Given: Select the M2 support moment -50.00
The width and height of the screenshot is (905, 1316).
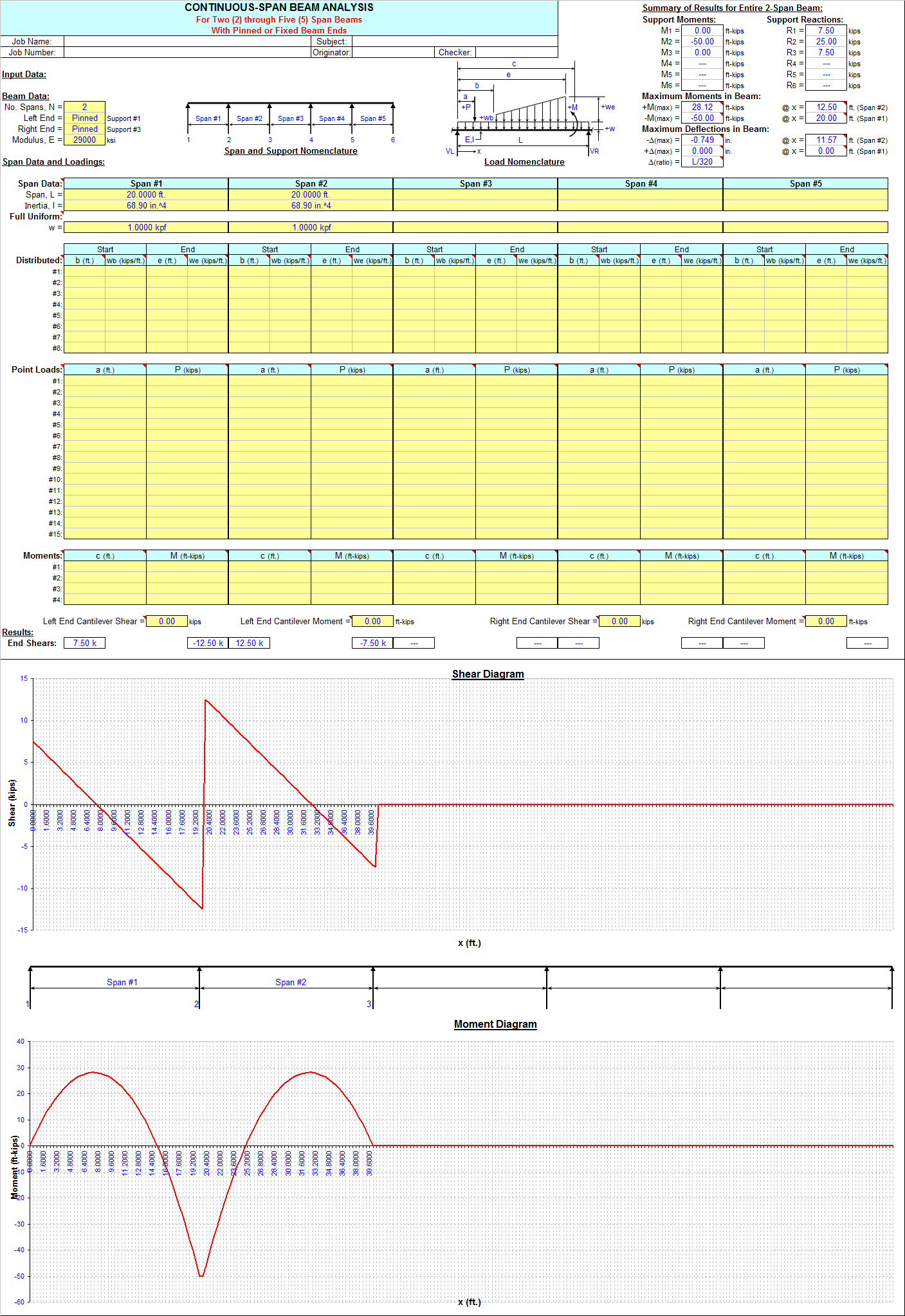Looking at the screenshot, I should click(702, 41).
